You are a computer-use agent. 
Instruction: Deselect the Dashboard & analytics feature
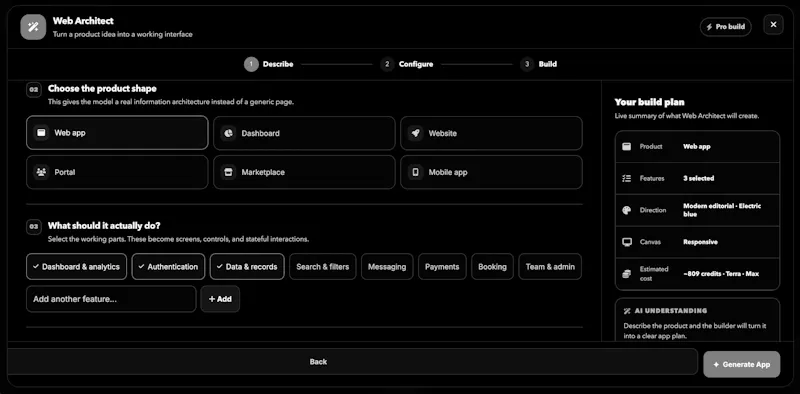coord(77,266)
